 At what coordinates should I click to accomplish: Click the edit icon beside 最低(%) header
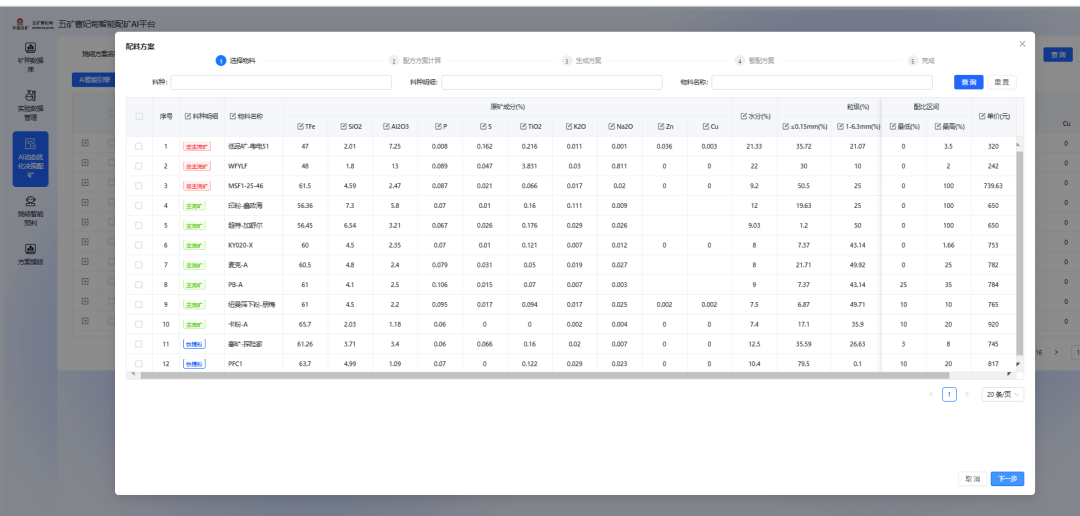pos(893,127)
